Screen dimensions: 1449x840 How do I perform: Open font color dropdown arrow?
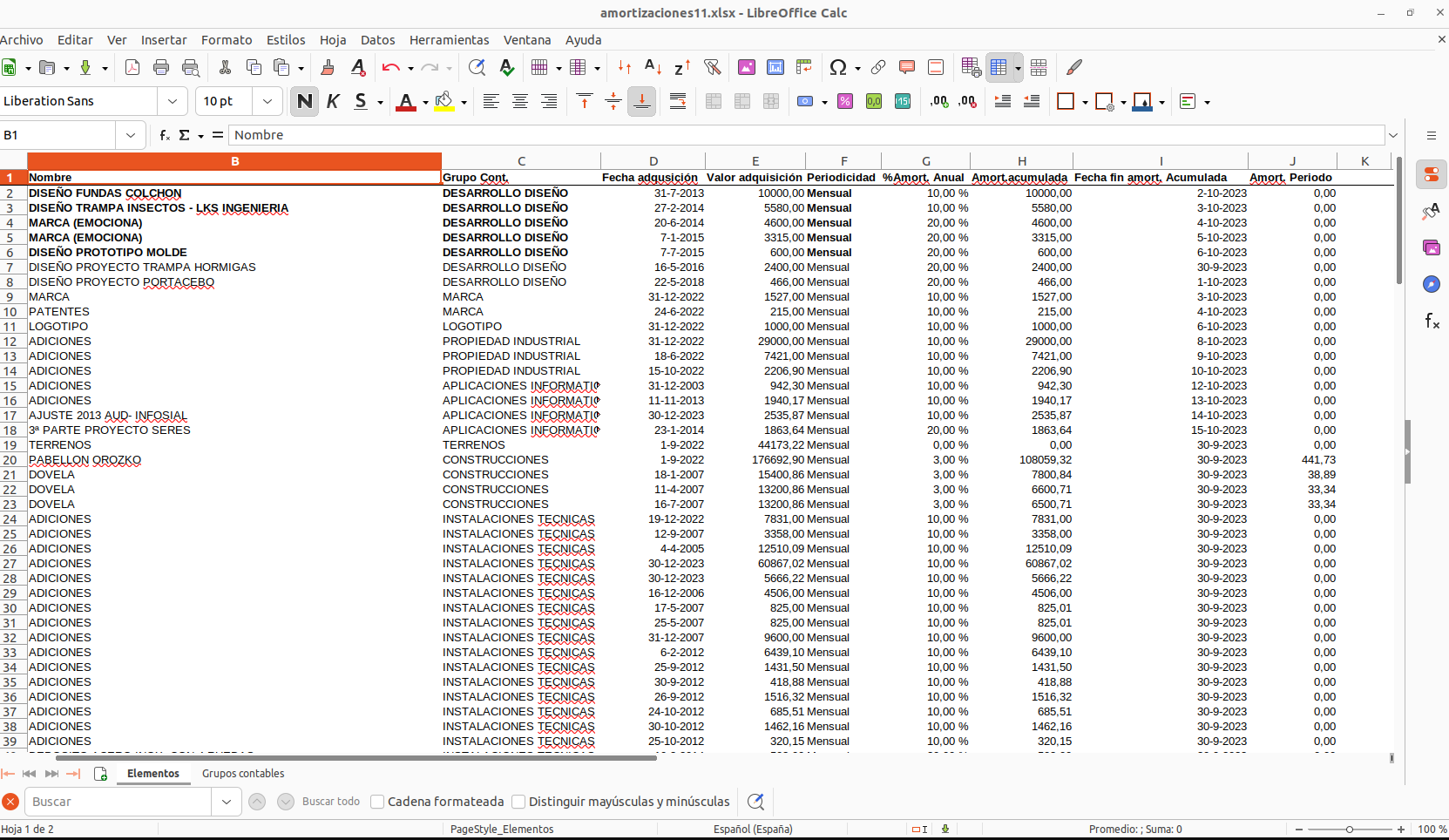tap(425, 102)
